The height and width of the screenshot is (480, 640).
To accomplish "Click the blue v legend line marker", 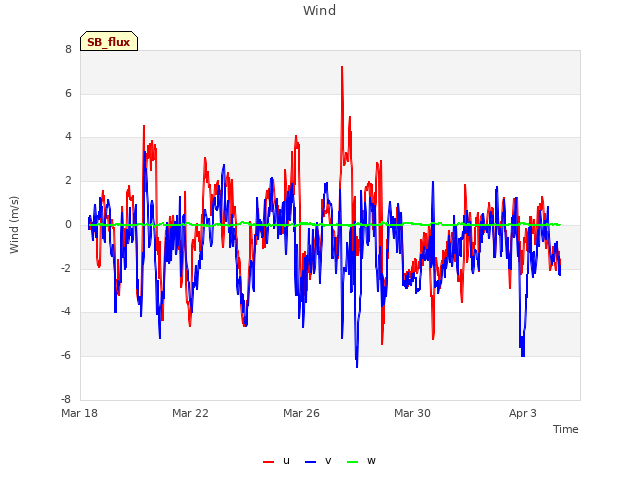I will tap(311, 462).
